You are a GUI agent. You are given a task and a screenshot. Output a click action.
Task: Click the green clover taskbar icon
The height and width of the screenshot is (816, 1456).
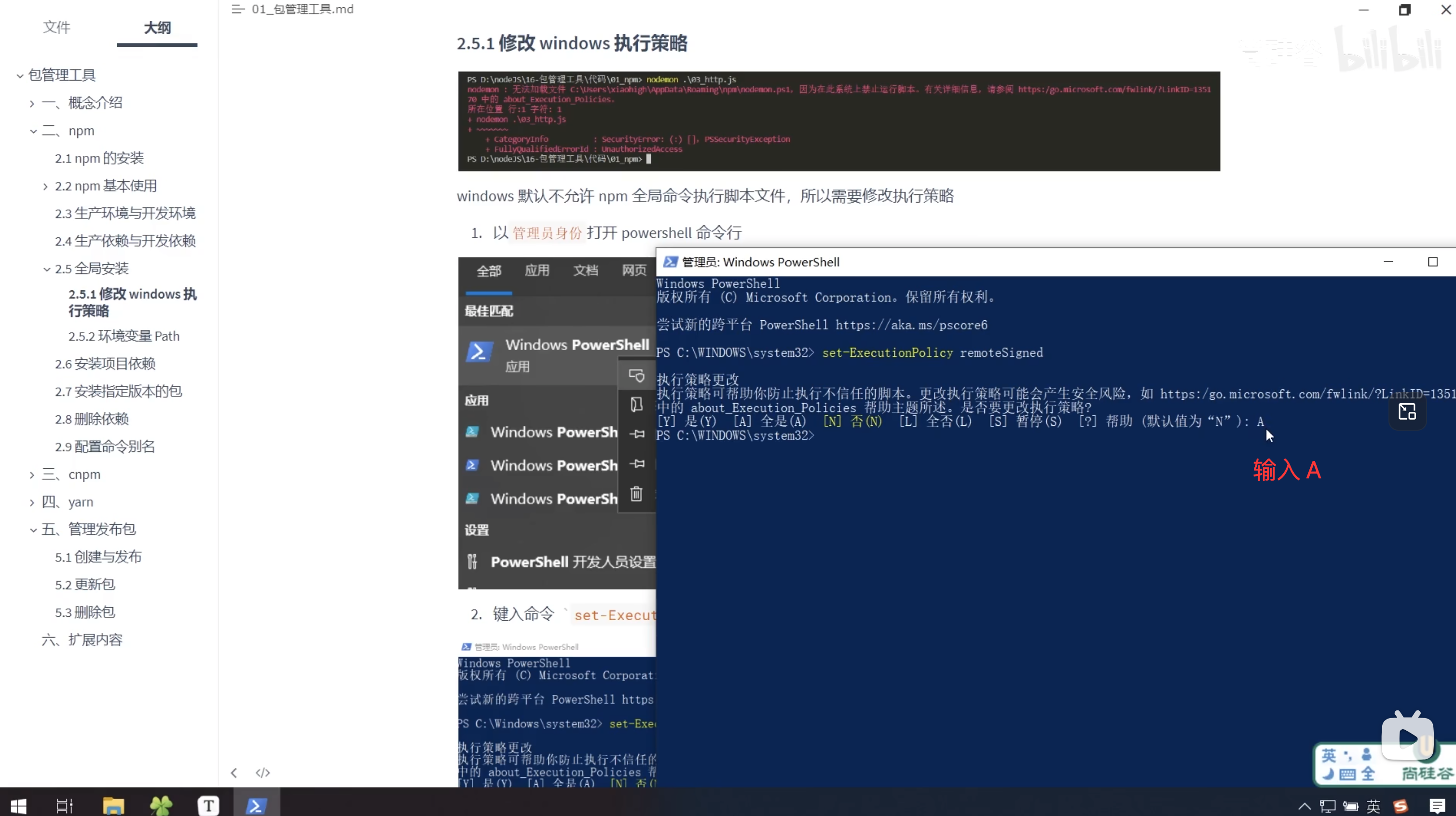coord(161,805)
